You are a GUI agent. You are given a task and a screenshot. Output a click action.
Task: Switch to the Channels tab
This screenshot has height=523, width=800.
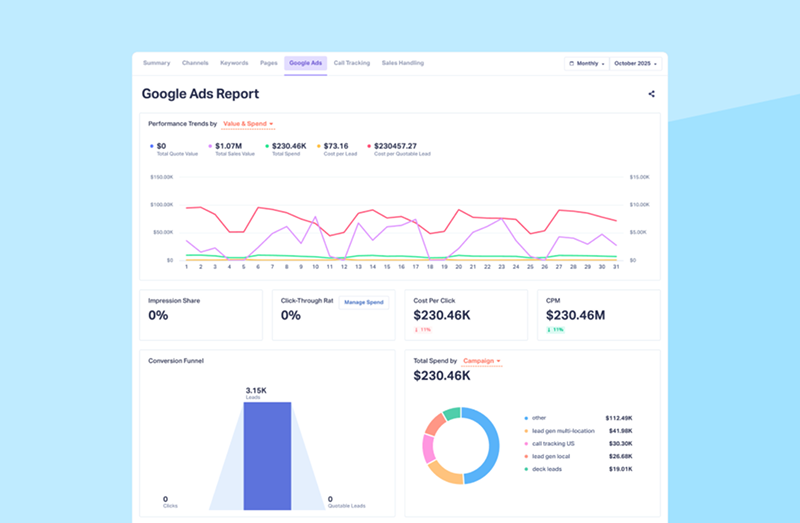pyautogui.click(x=195, y=63)
